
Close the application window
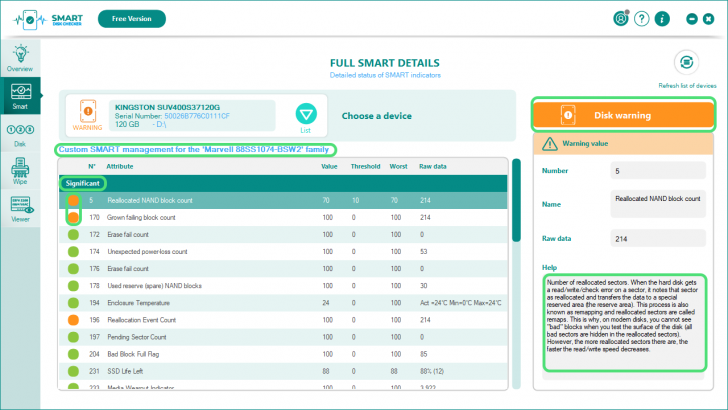708,19
